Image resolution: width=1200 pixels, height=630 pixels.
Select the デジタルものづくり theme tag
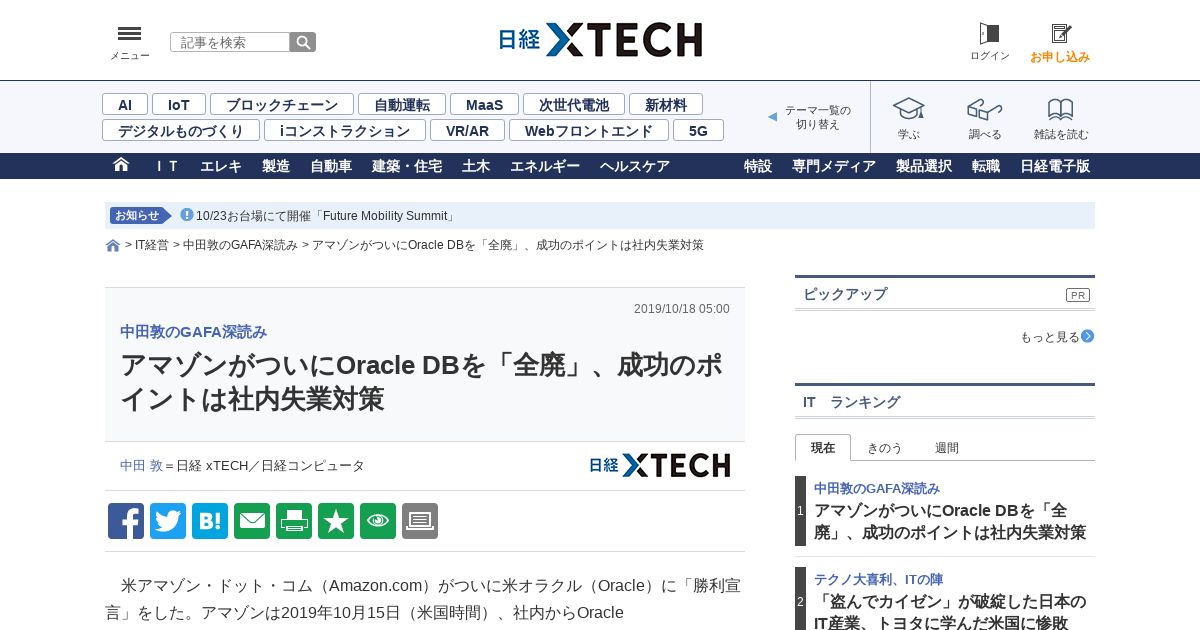(x=181, y=130)
